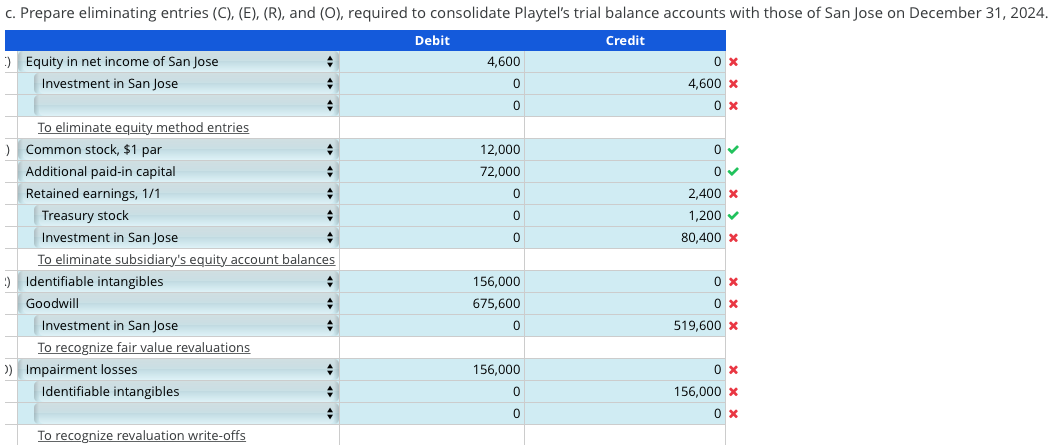Click the red X beside the 156,000 credit

point(733,392)
